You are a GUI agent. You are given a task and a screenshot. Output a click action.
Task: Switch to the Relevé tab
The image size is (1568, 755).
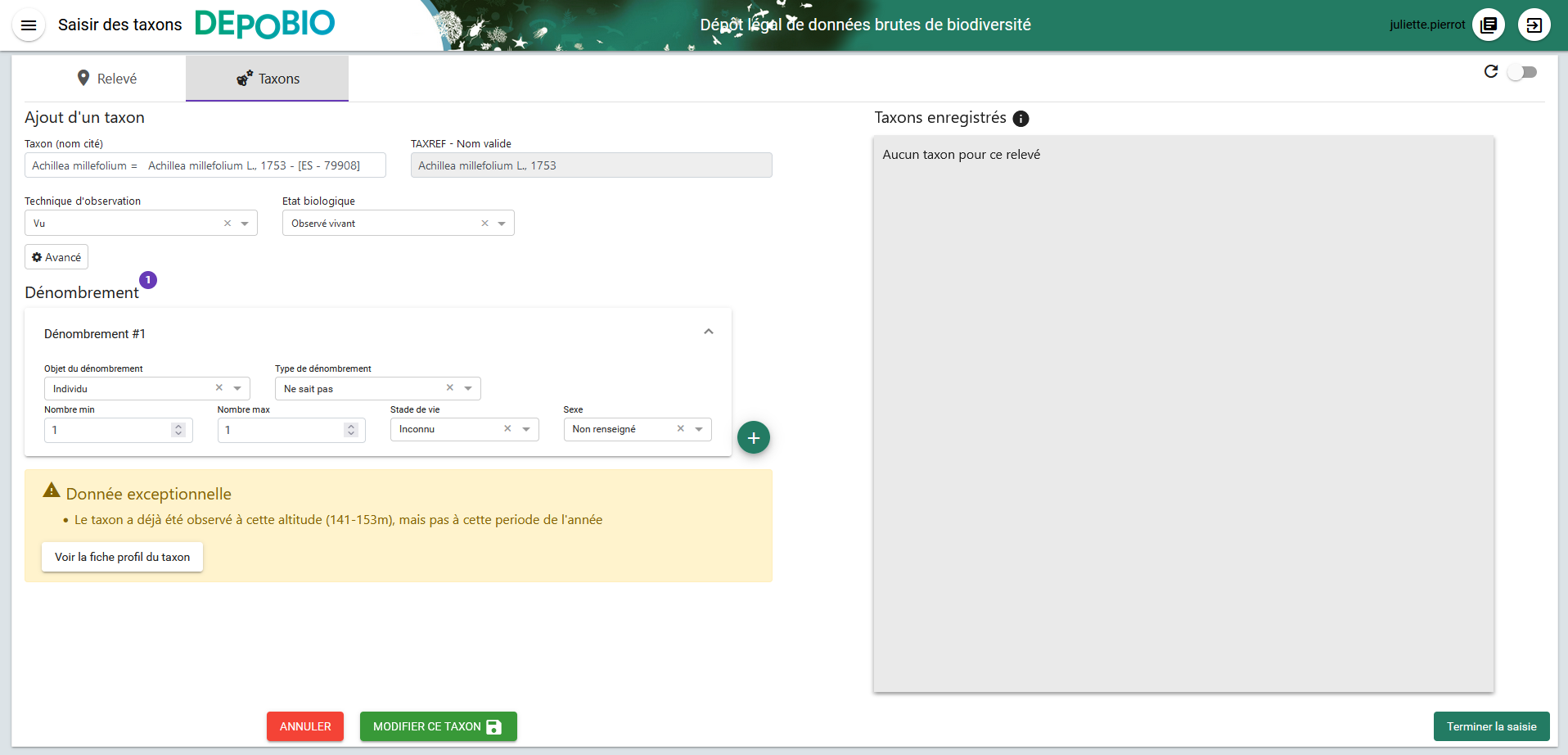tap(106, 79)
